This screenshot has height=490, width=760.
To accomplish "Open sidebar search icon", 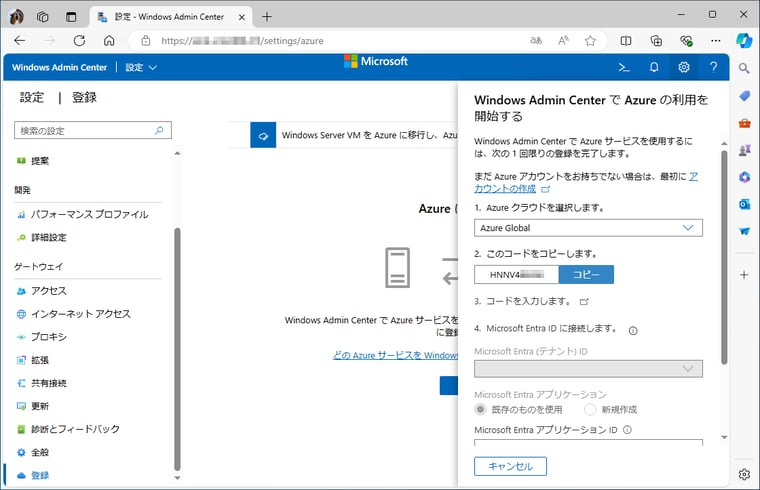I will click(x=744, y=68).
